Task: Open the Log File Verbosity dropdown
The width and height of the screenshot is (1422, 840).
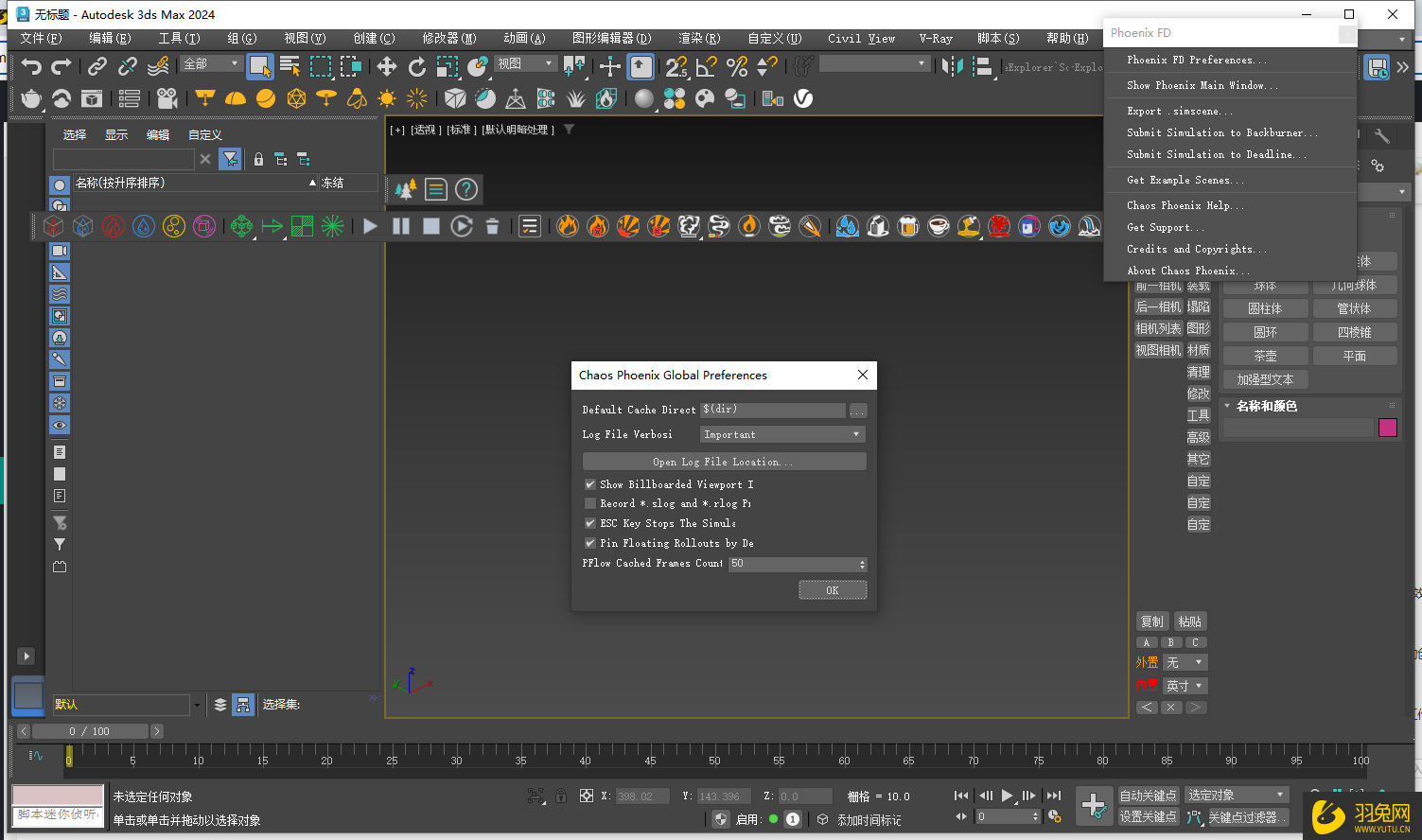Action: coord(781,434)
